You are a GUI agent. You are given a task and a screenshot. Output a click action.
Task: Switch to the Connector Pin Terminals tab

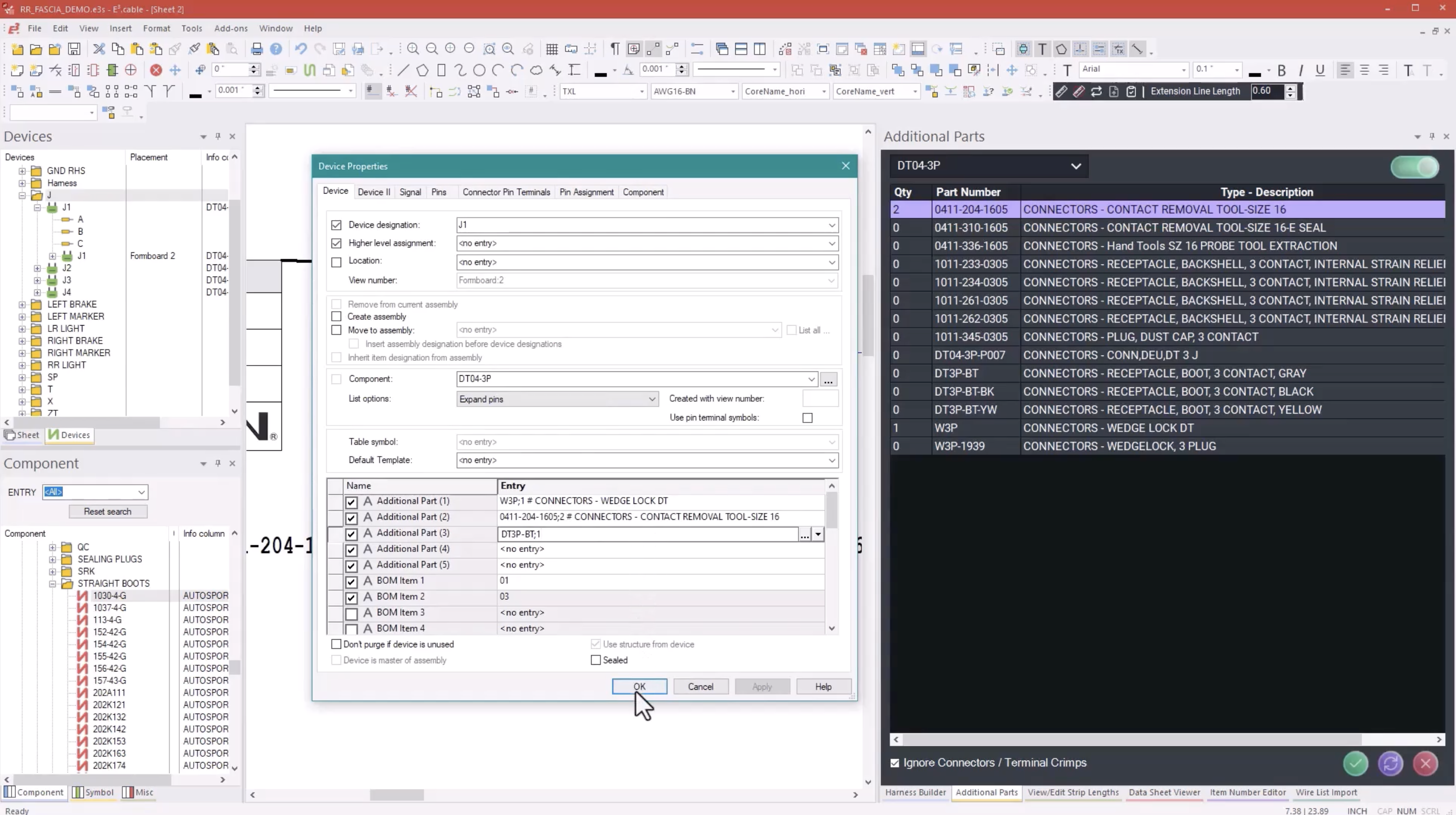[x=506, y=192]
